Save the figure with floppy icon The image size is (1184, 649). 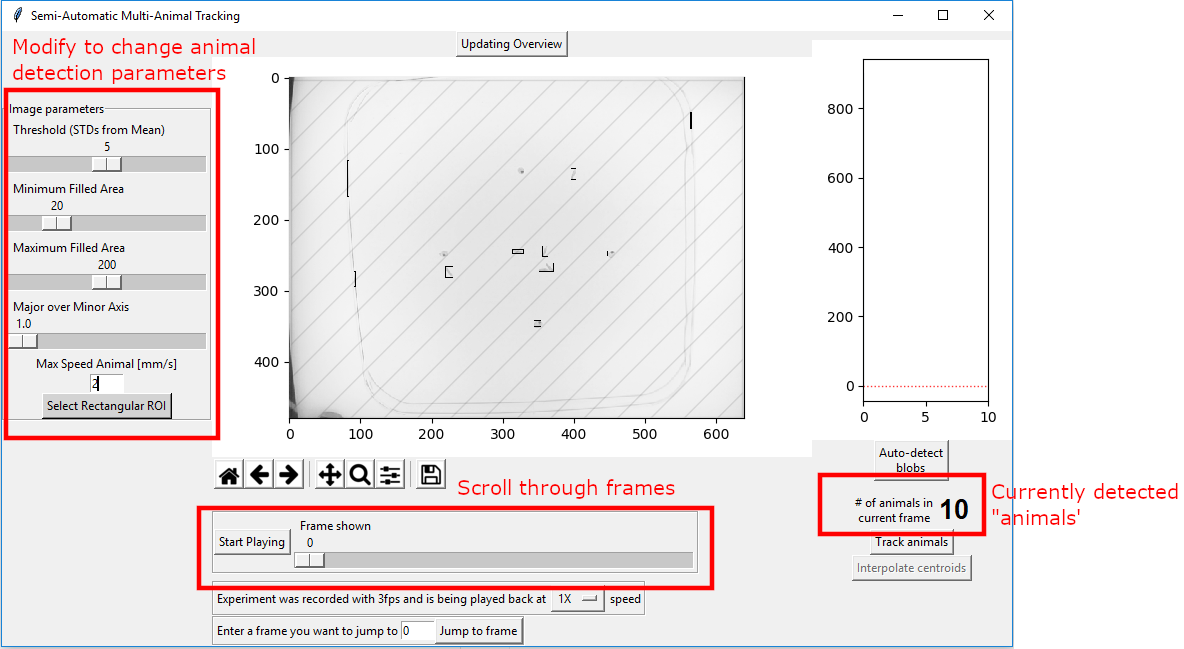tap(431, 475)
